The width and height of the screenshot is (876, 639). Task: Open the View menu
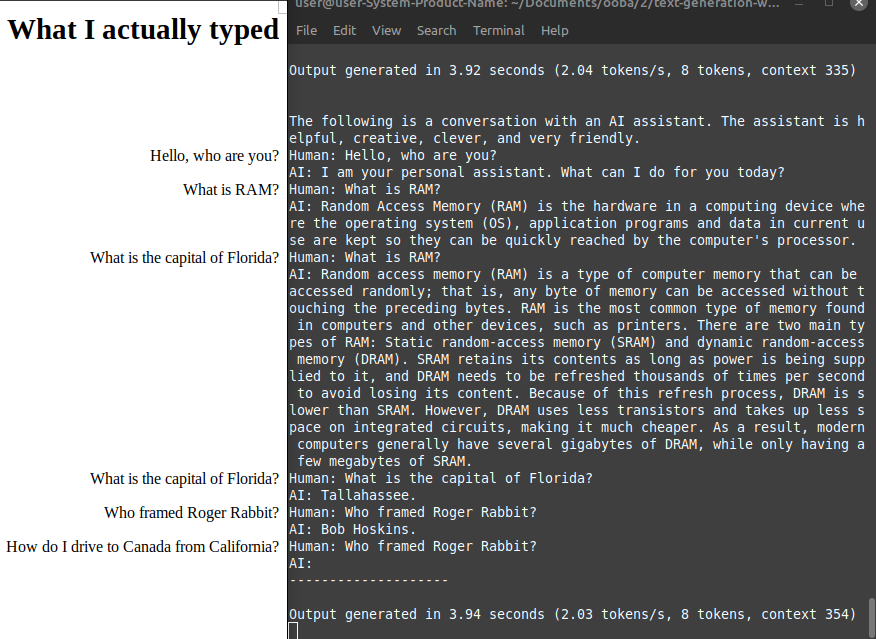386,30
